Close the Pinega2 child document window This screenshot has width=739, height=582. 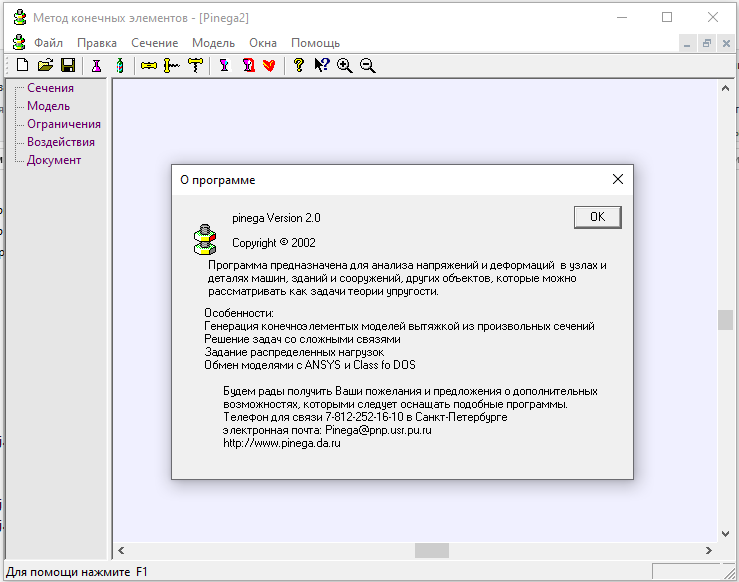tap(726, 43)
